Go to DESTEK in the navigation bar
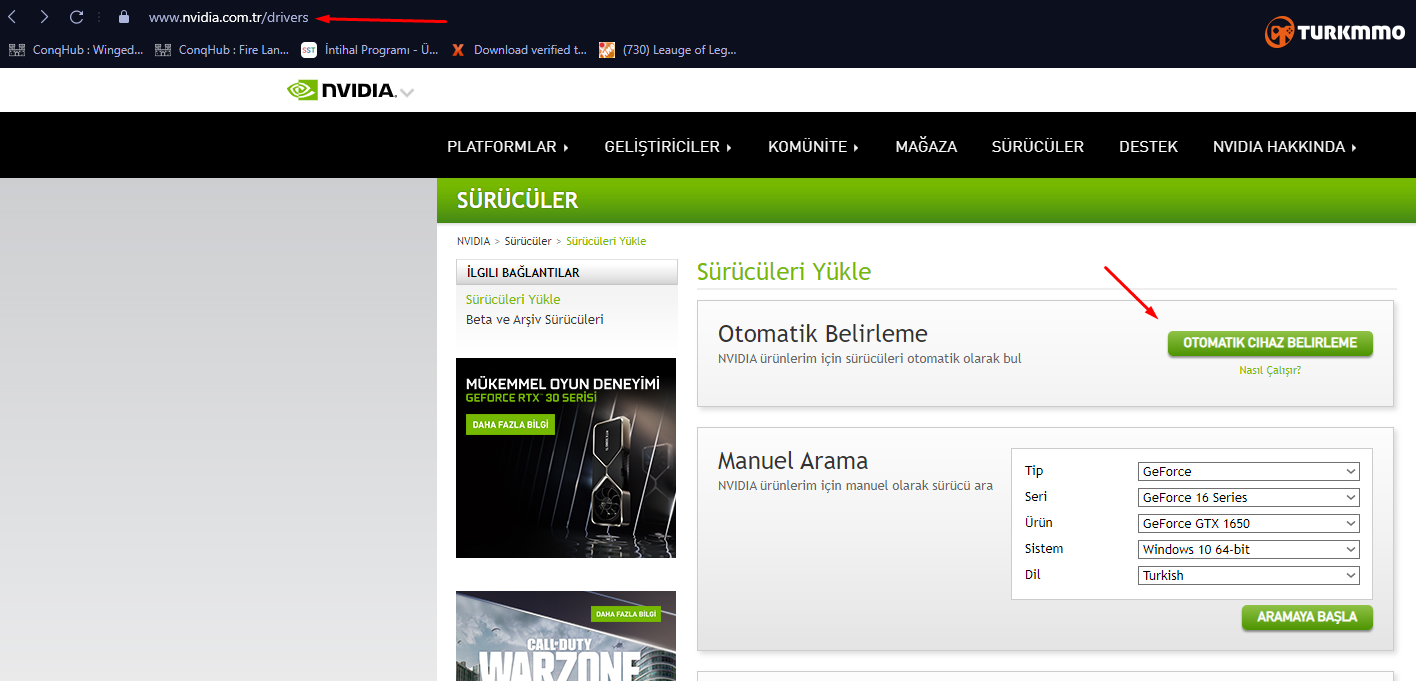Image resolution: width=1416 pixels, height=681 pixels. tap(1148, 147)
